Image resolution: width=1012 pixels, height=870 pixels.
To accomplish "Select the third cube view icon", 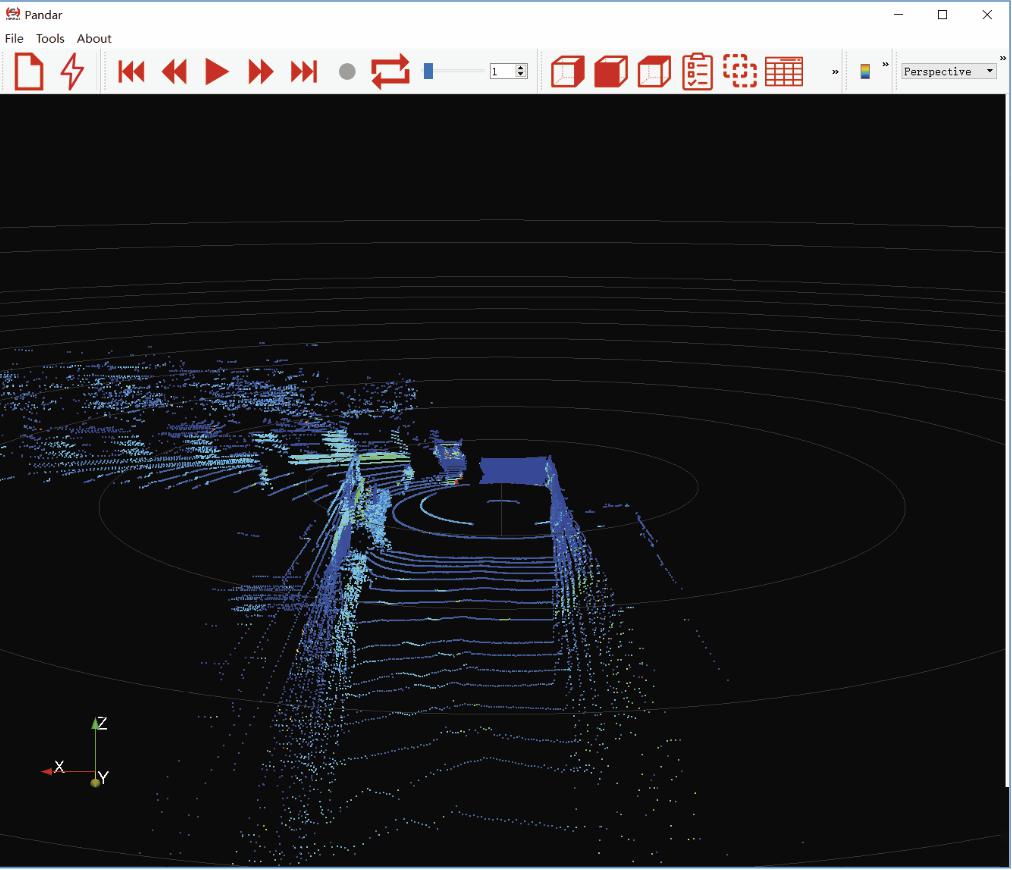I will [654, 71].
